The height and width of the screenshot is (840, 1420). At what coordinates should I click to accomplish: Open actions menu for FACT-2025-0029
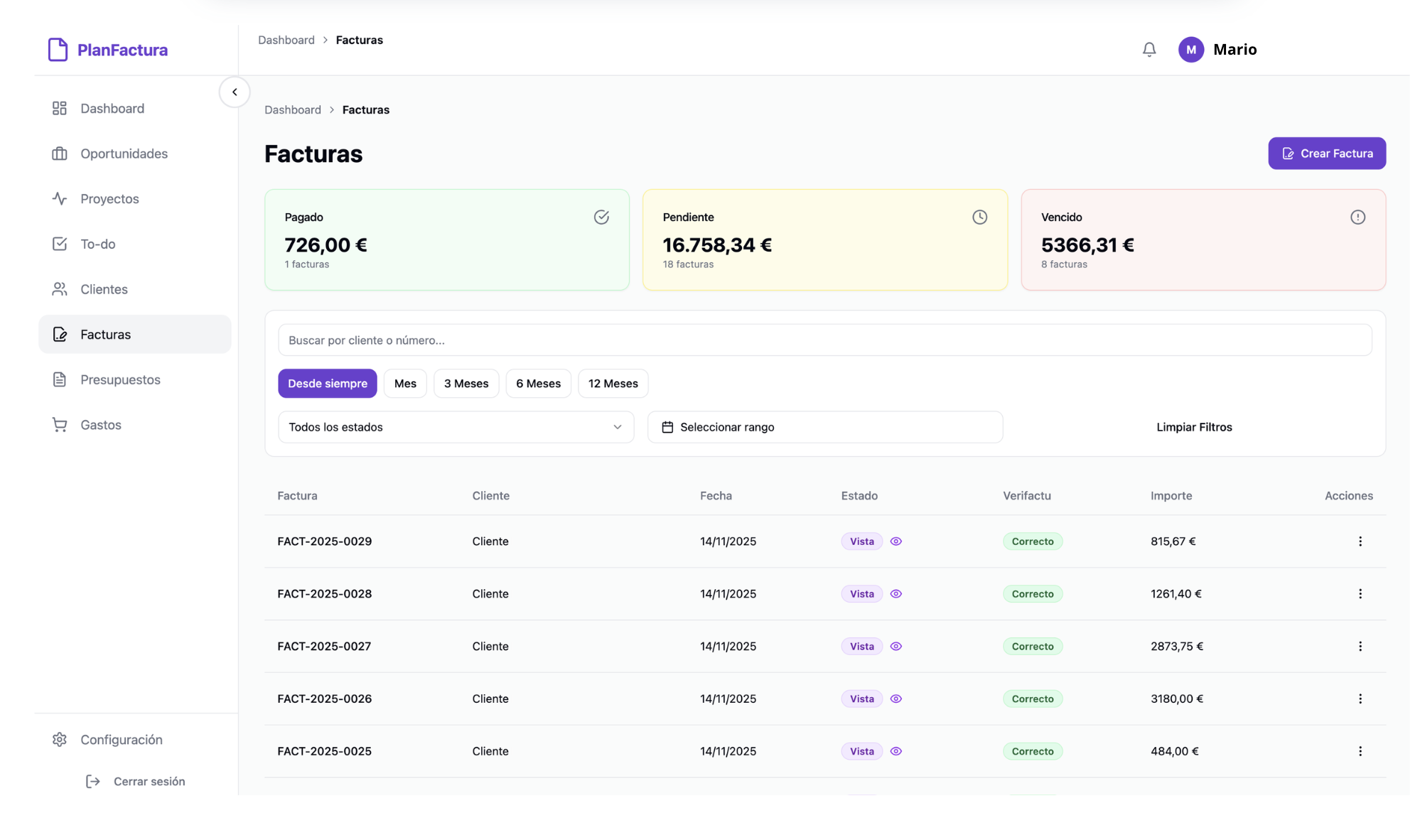1360,542
